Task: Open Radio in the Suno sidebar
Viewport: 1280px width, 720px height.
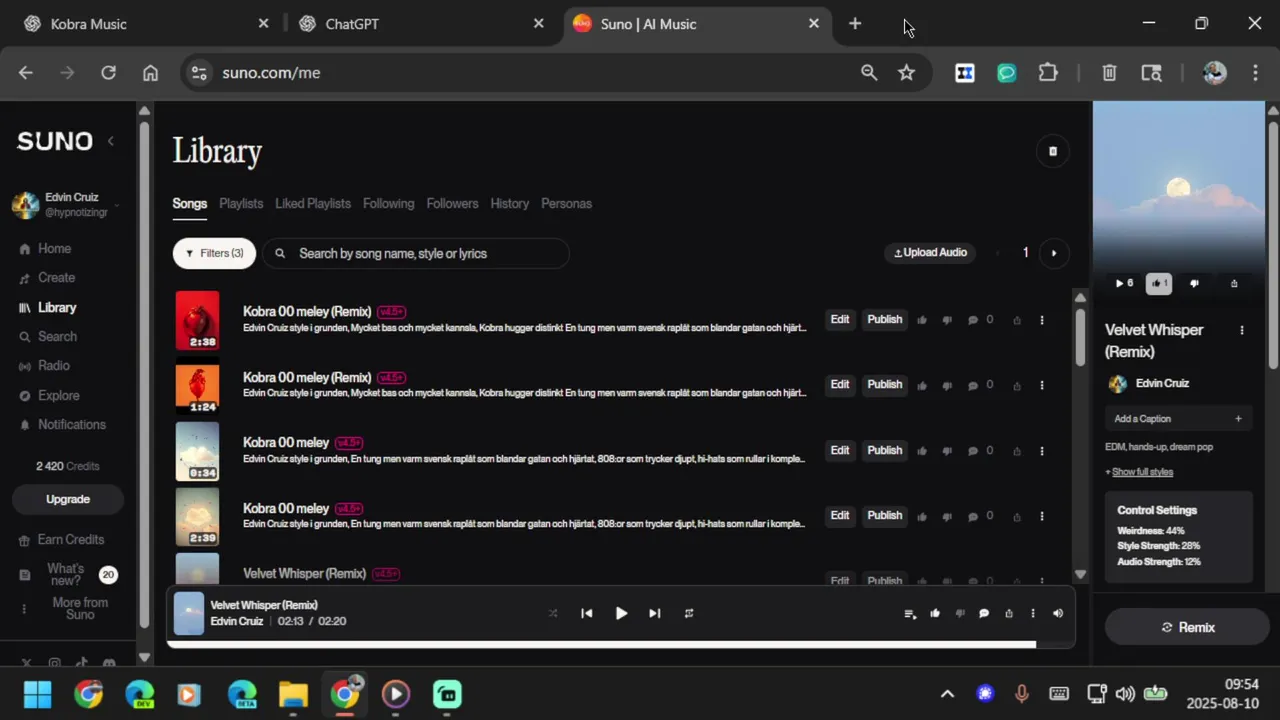Action: pyautogui.click(x=54, y=366)
